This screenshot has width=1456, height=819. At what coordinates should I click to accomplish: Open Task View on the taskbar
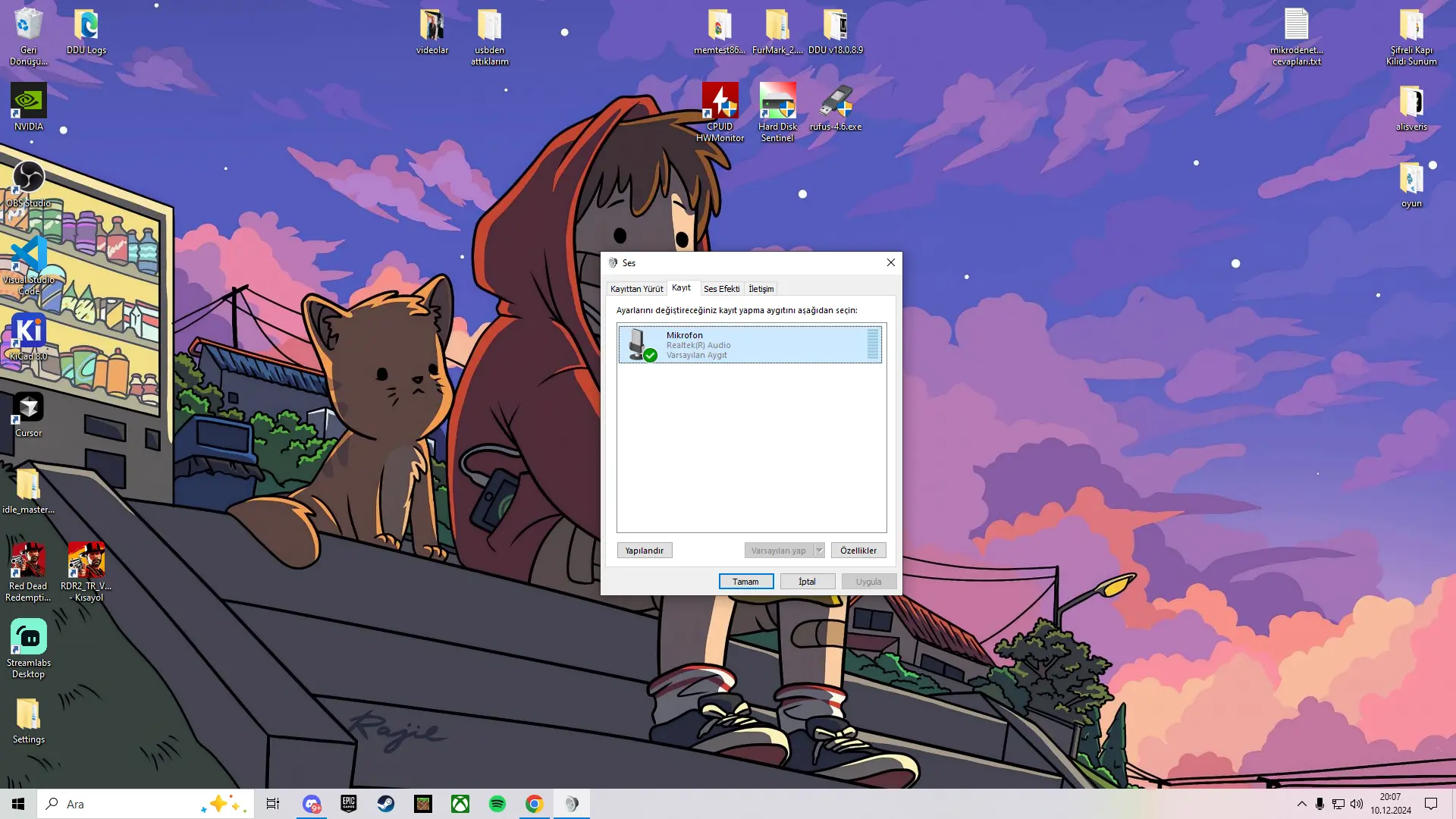click(x=273, y=804)
